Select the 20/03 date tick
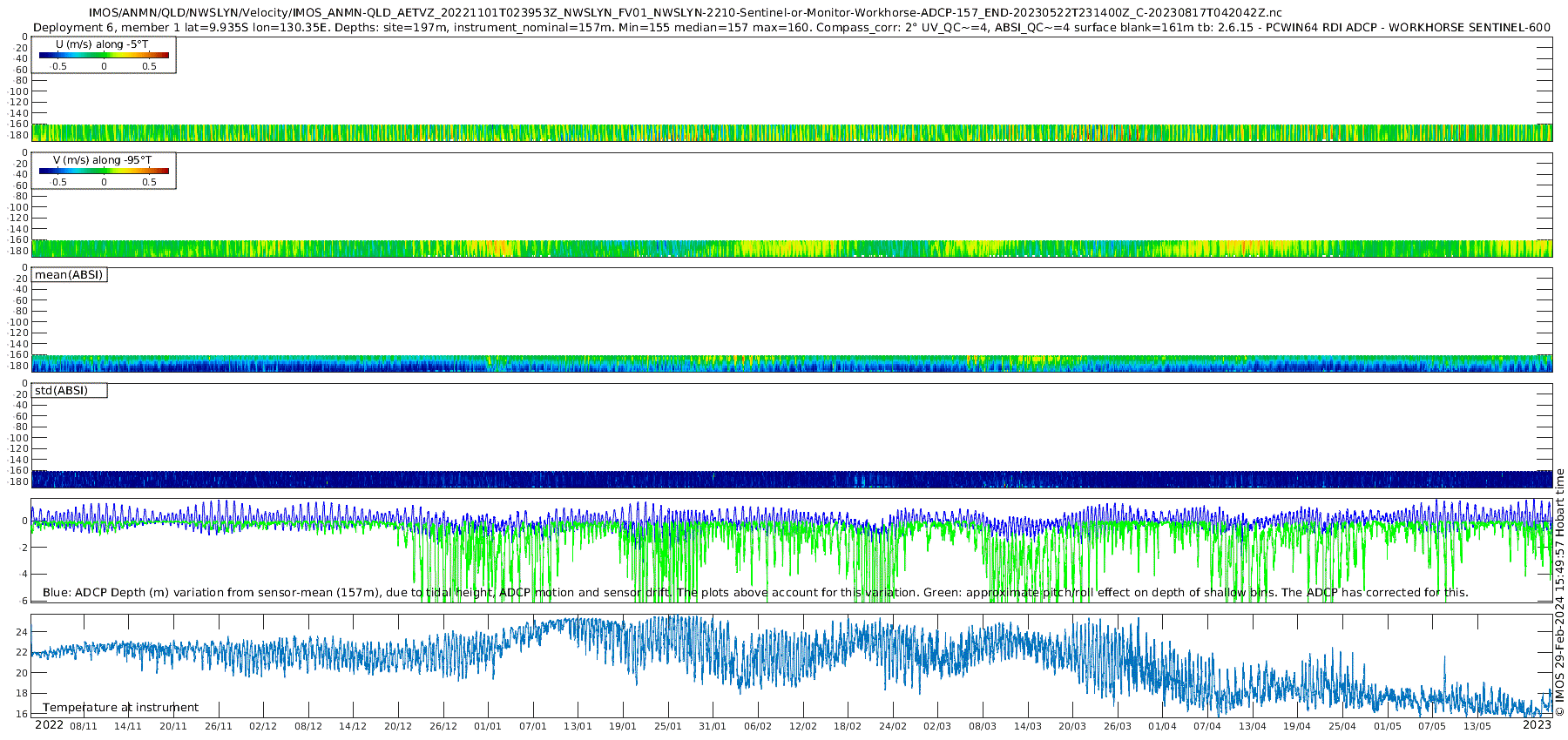The image size is (1568, 740). tap(1072, 726)
